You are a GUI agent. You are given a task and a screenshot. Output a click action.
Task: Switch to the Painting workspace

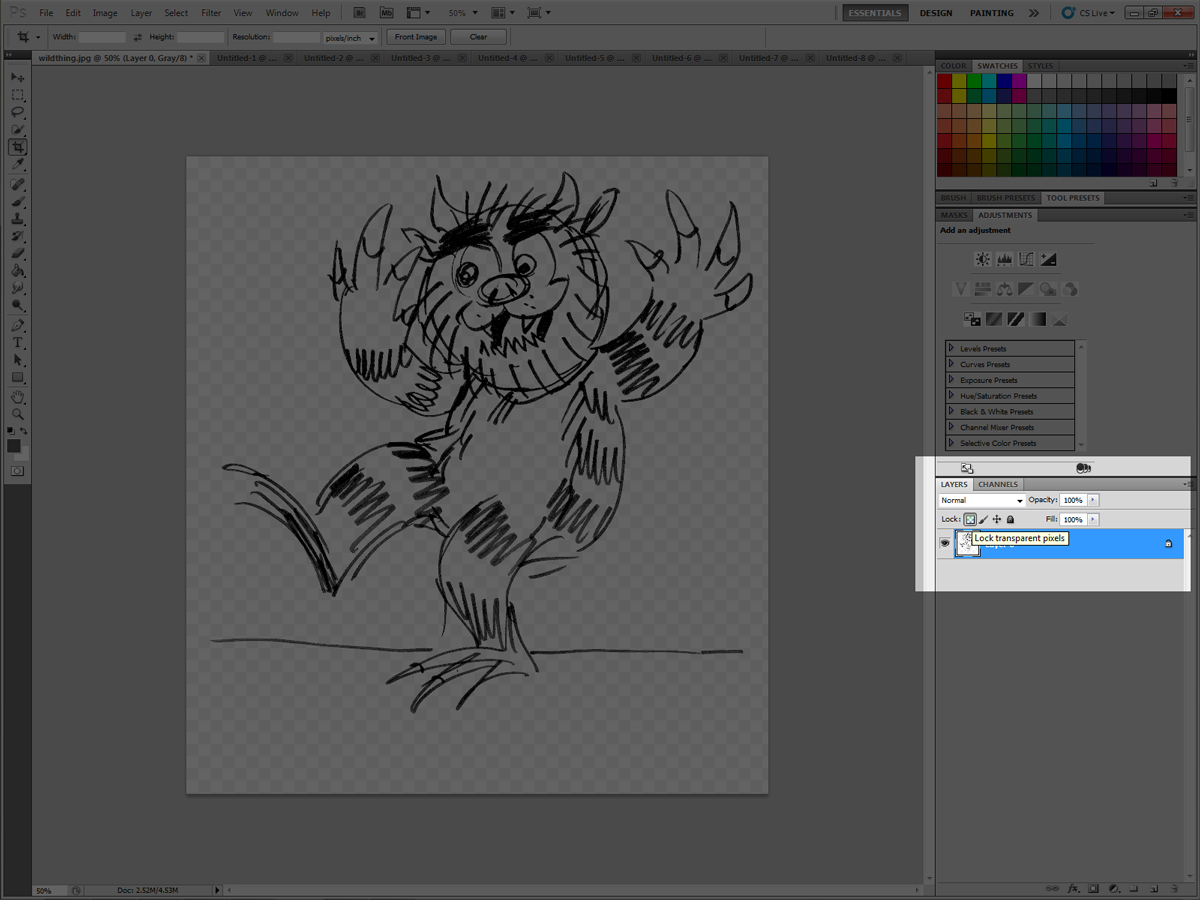point(991,13)
